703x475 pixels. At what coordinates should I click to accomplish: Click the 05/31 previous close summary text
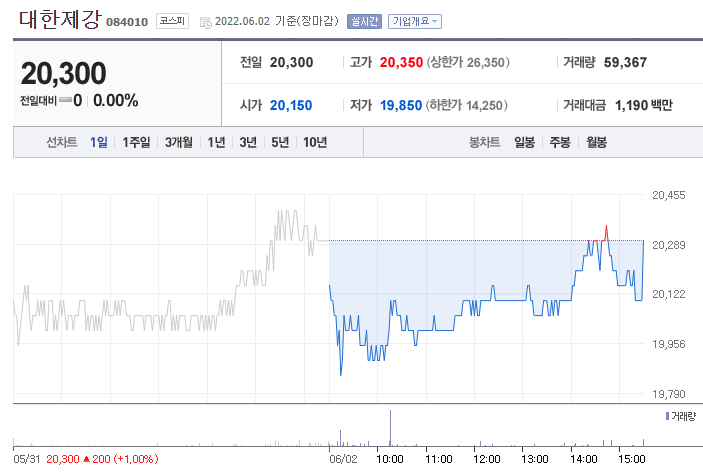[x=86, y=459]
